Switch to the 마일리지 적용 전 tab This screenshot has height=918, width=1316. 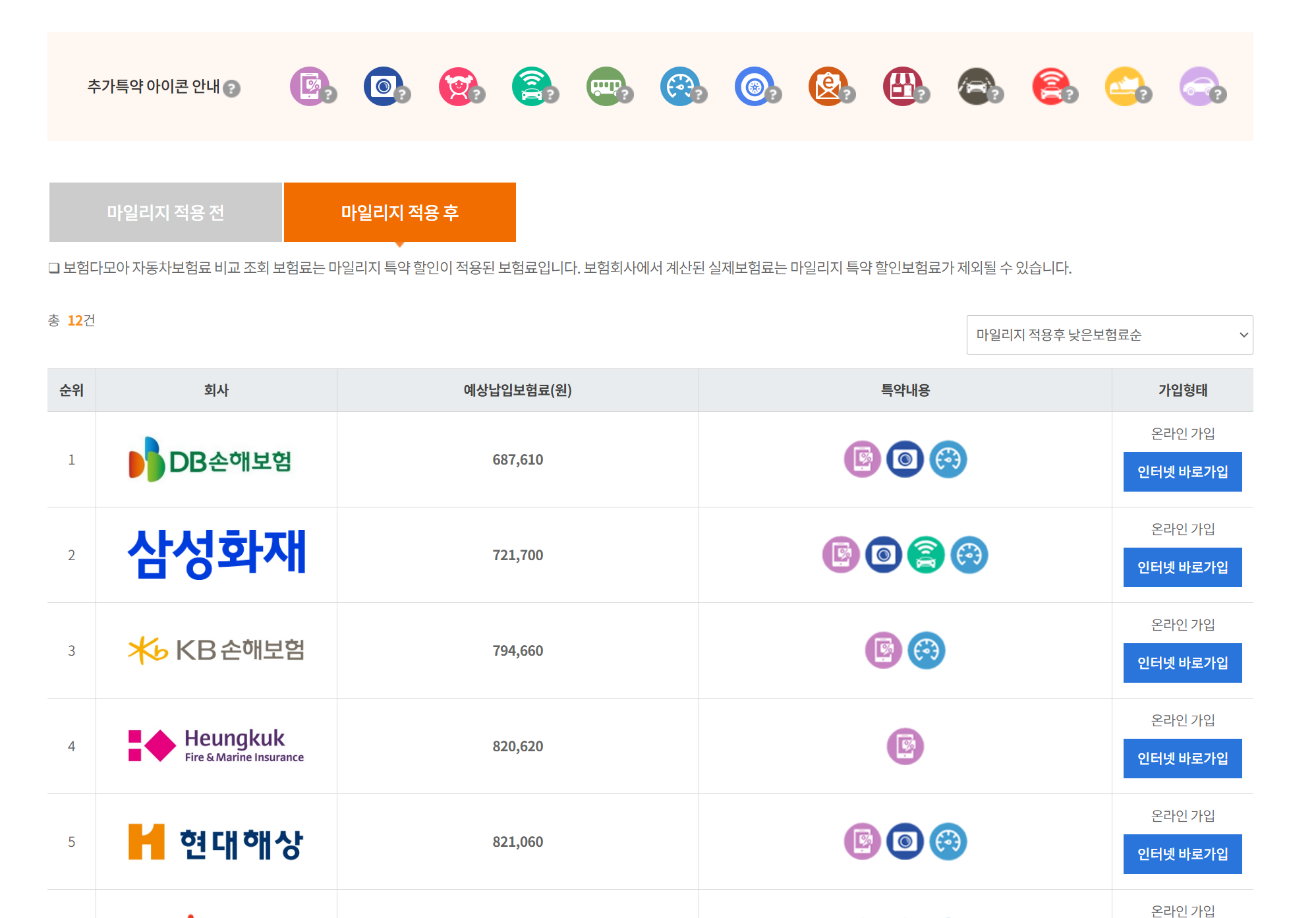165,212
